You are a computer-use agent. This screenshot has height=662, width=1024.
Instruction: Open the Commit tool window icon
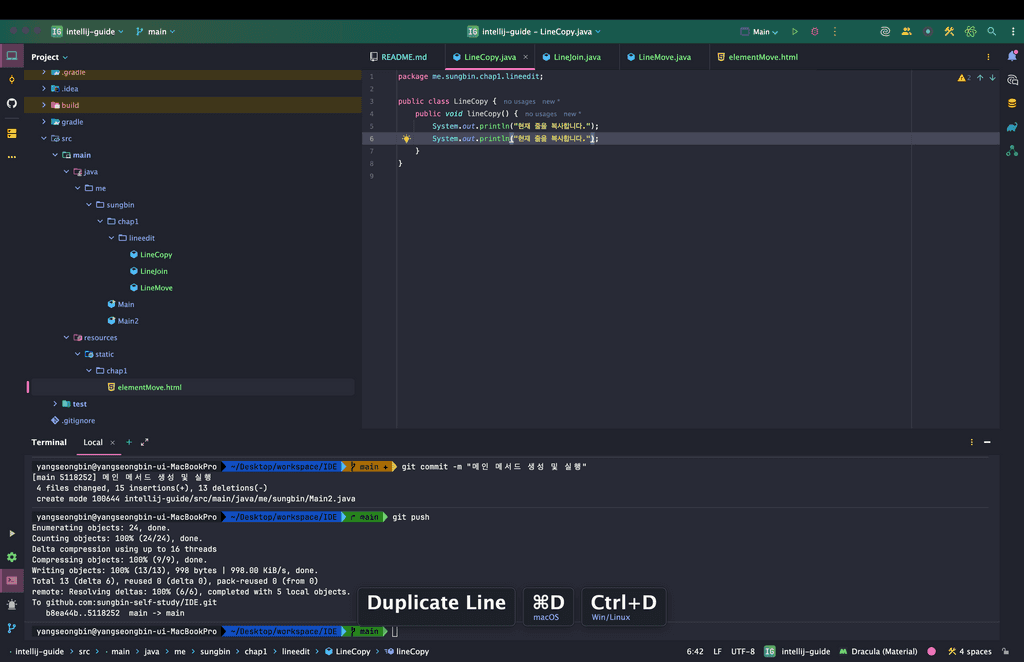(12, 79)
